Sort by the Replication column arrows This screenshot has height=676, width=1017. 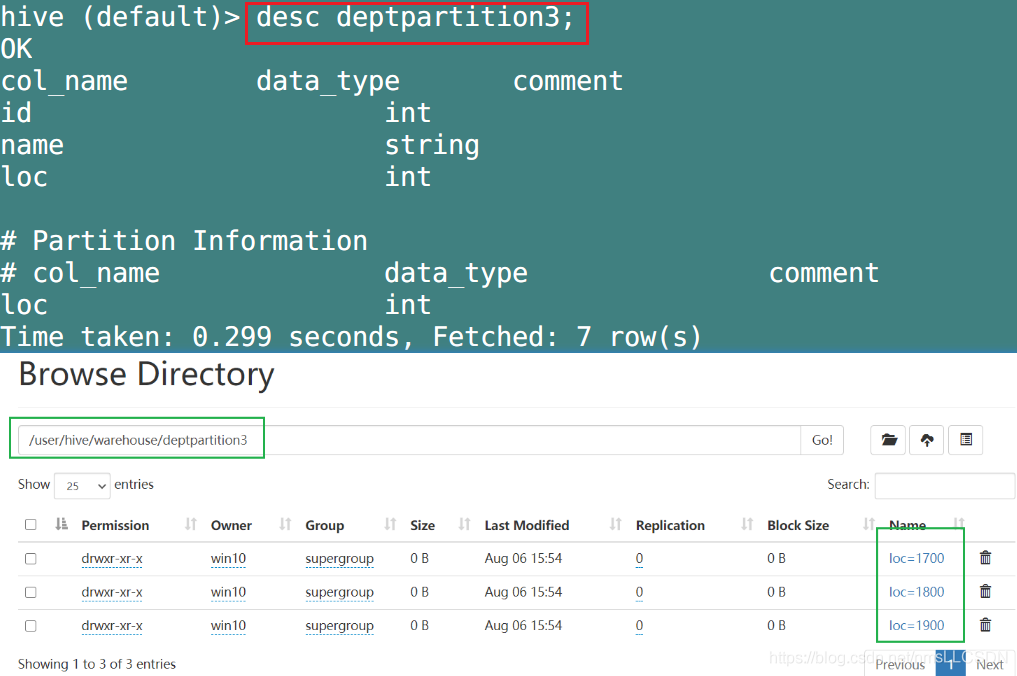tap(747, 524)
